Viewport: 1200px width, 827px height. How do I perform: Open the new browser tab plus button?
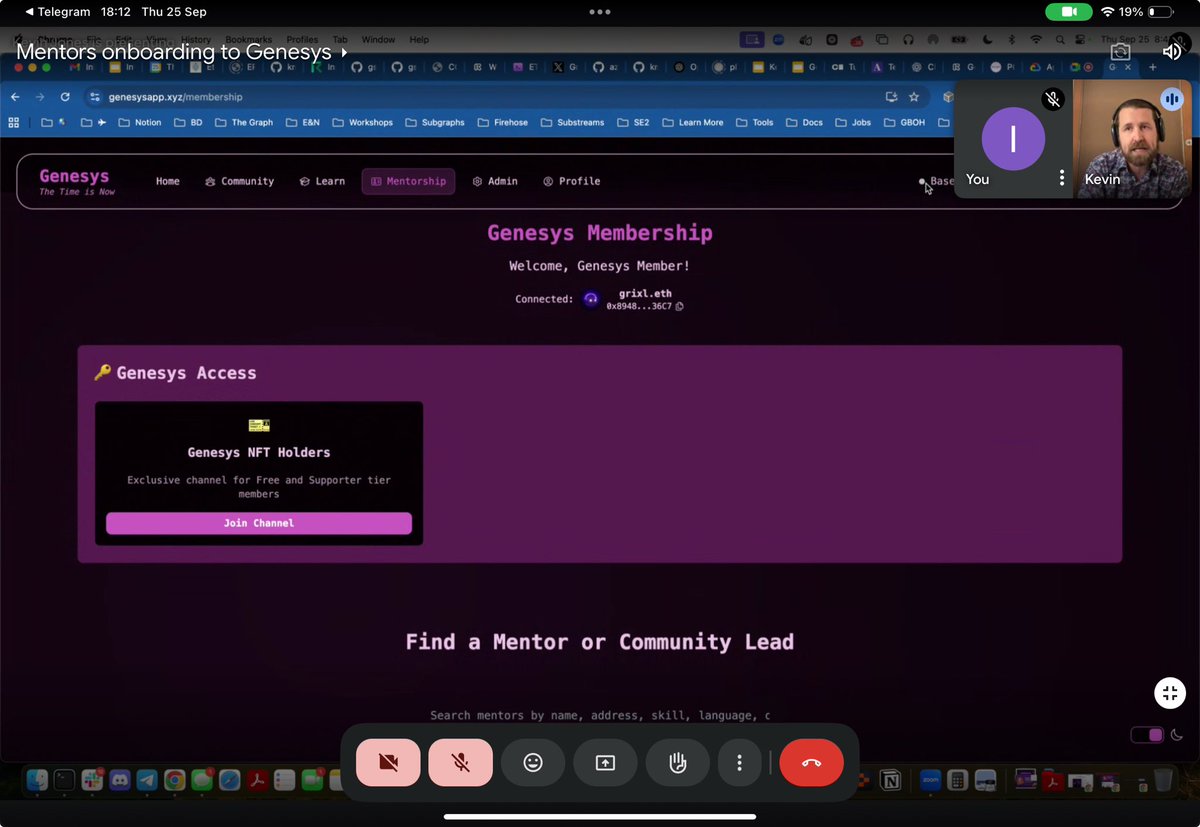click(x=1153, y=67)
